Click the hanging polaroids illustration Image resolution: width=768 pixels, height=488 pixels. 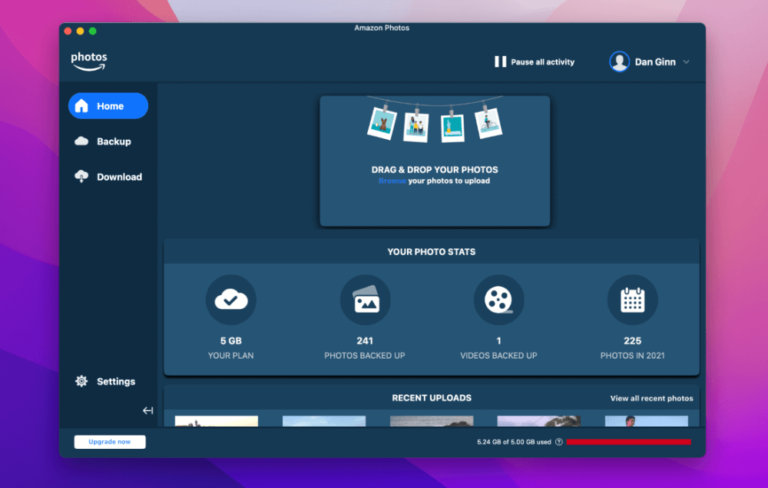[435, 119]
